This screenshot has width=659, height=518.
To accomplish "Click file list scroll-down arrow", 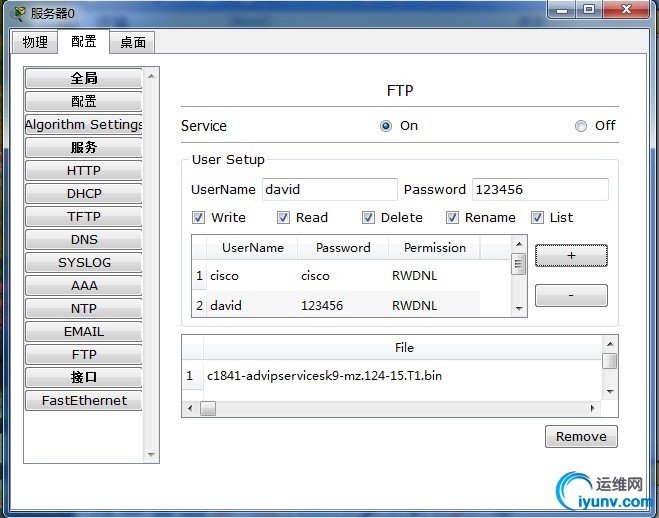I will point(610,392).
